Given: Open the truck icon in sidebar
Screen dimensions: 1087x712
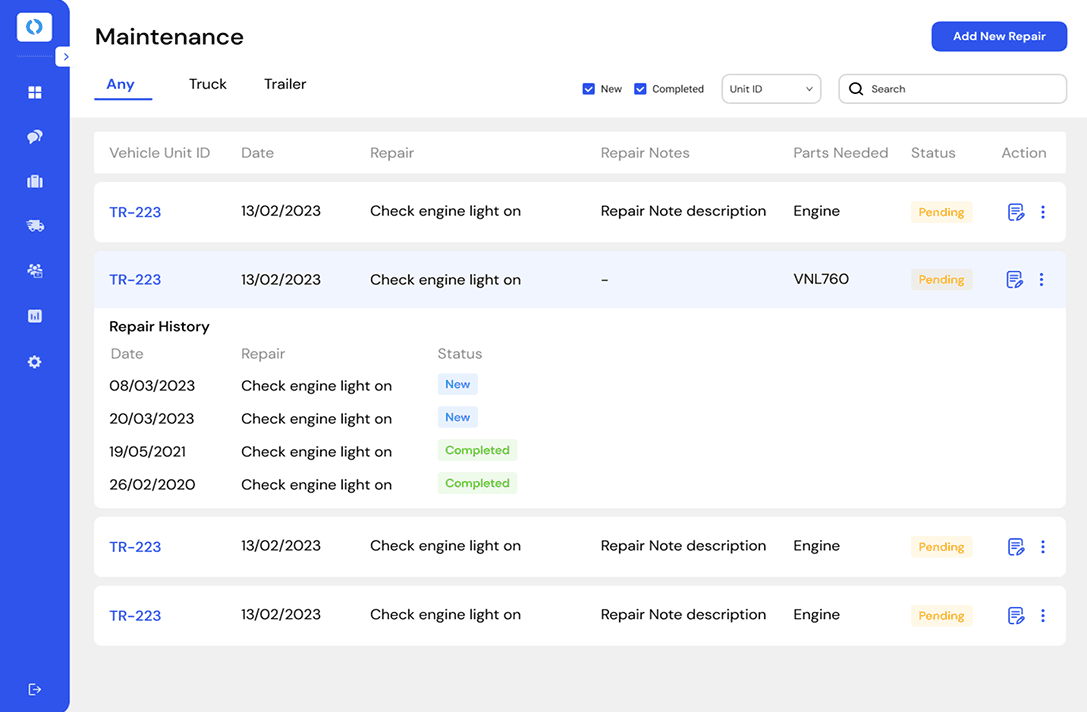Looking at the screenshot, I should point(35,226).
